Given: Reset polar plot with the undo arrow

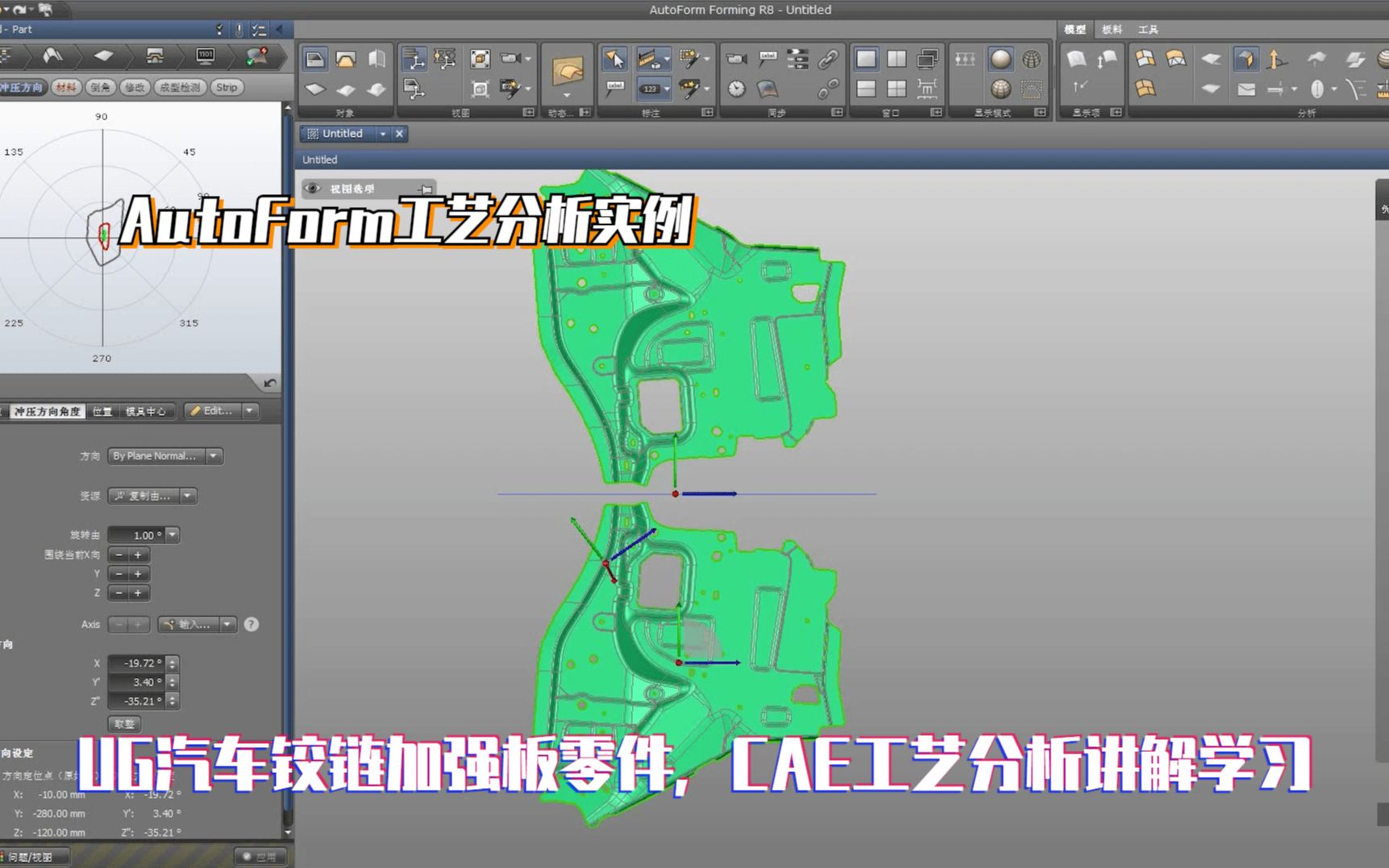Looking at the screenshot, I should 270,383.
